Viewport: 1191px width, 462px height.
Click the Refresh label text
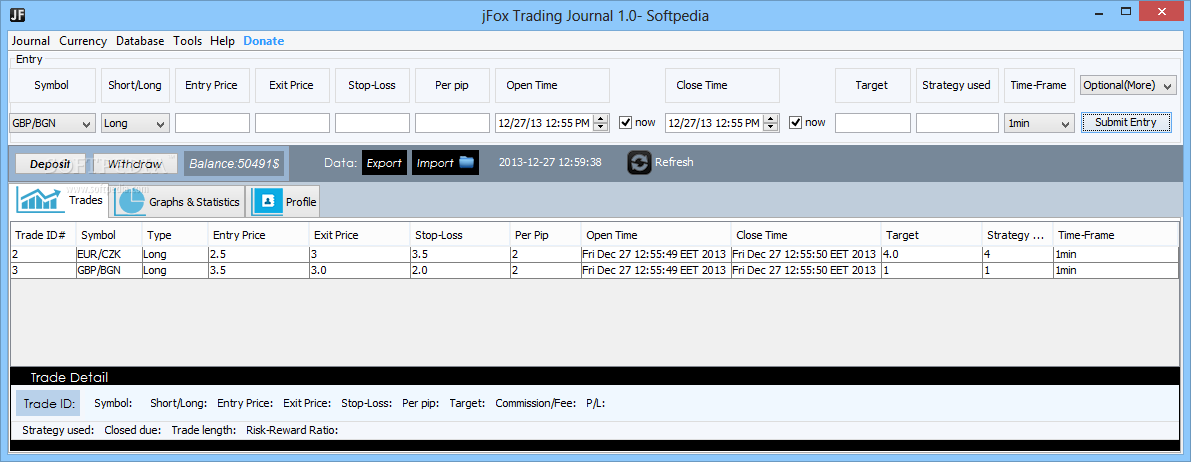pyautogui.click(x=674, y=162)
